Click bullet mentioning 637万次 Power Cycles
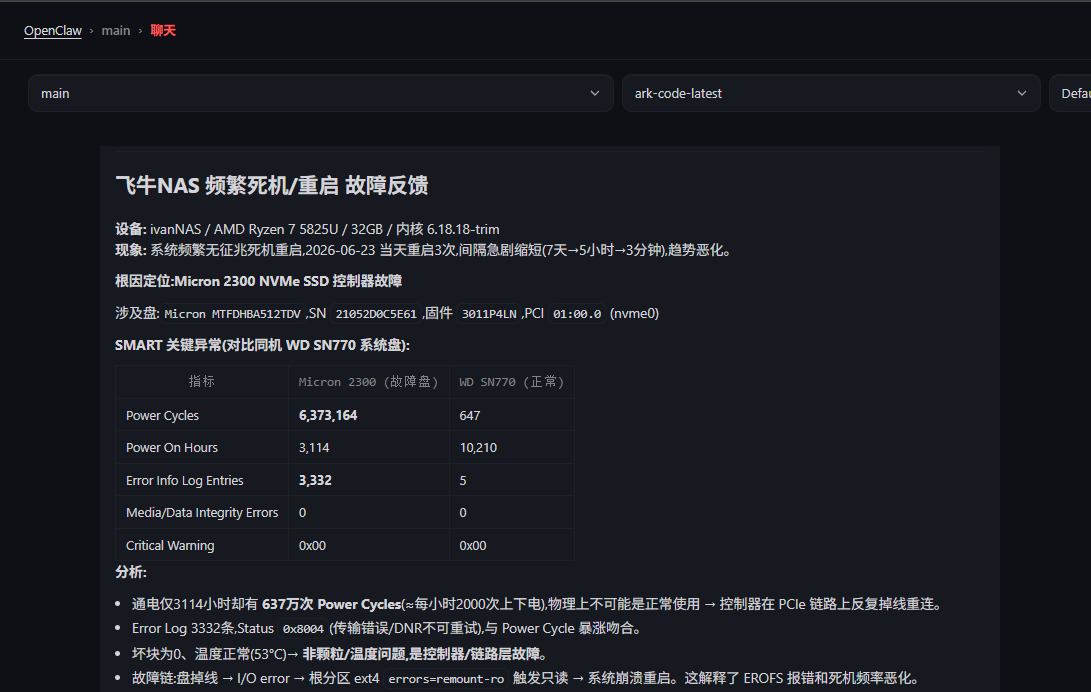The width and height of the screenshot is (1091, 692). 539,604
